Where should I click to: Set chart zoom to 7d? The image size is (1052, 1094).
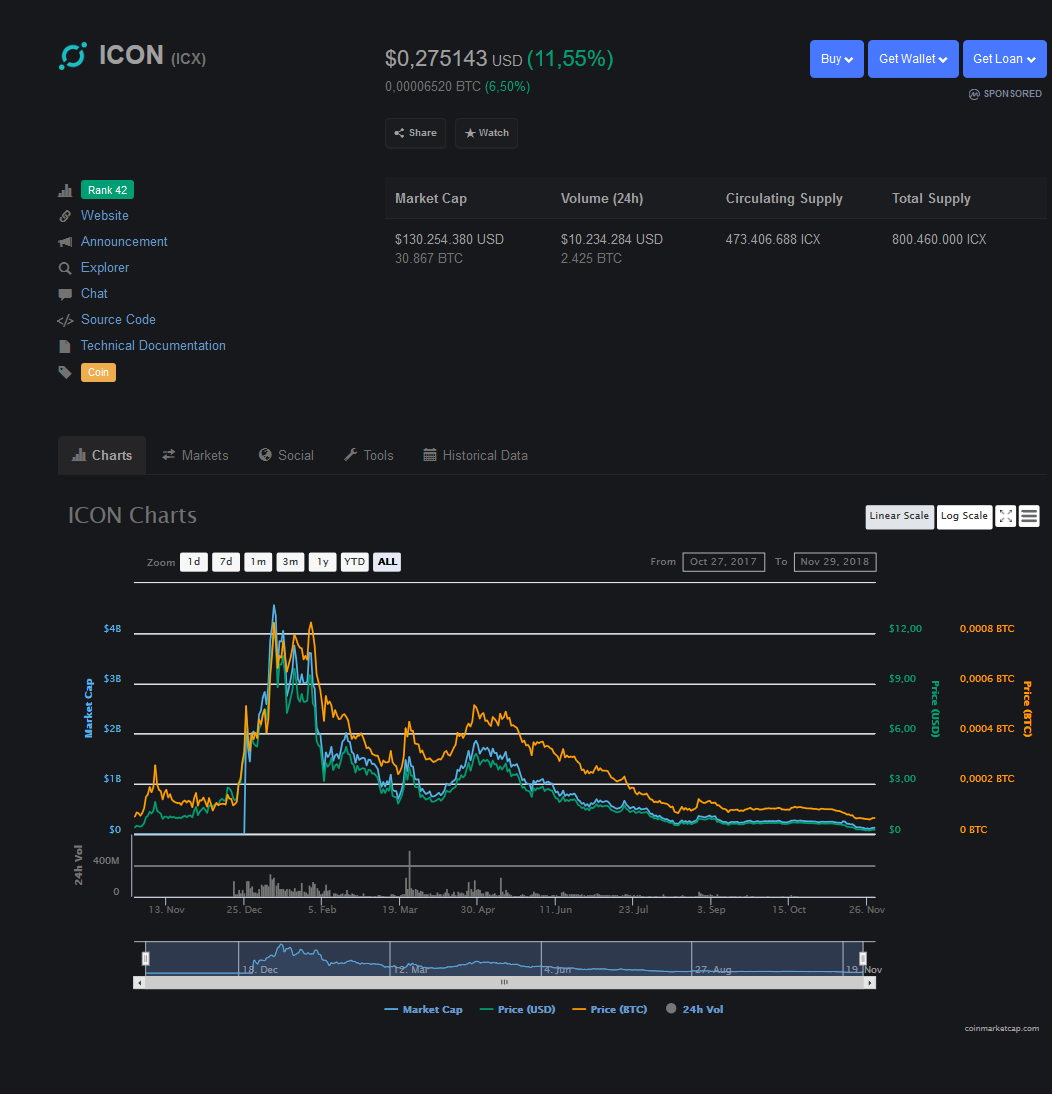(x=226, y=562)
